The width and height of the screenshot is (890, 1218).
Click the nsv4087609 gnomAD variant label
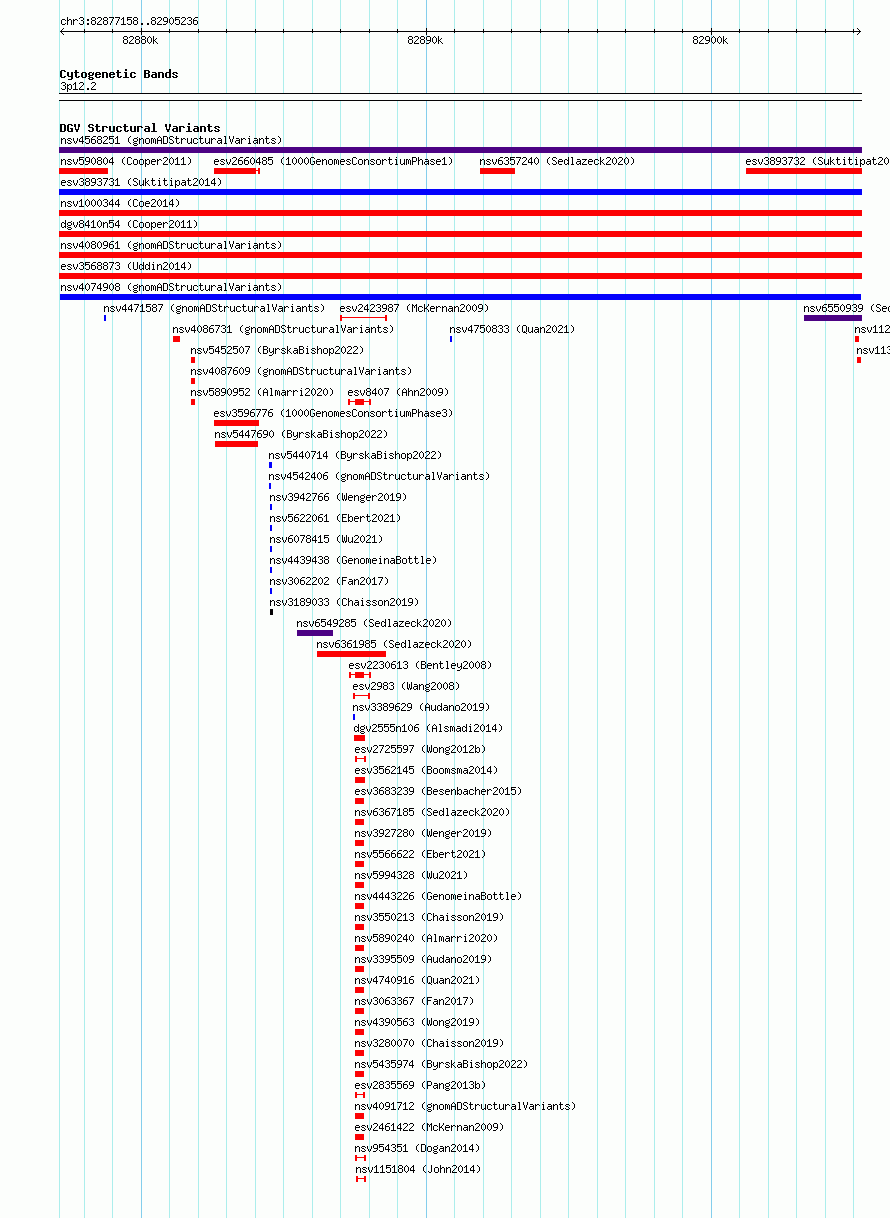pyautogui.click(x=301, y=371)
